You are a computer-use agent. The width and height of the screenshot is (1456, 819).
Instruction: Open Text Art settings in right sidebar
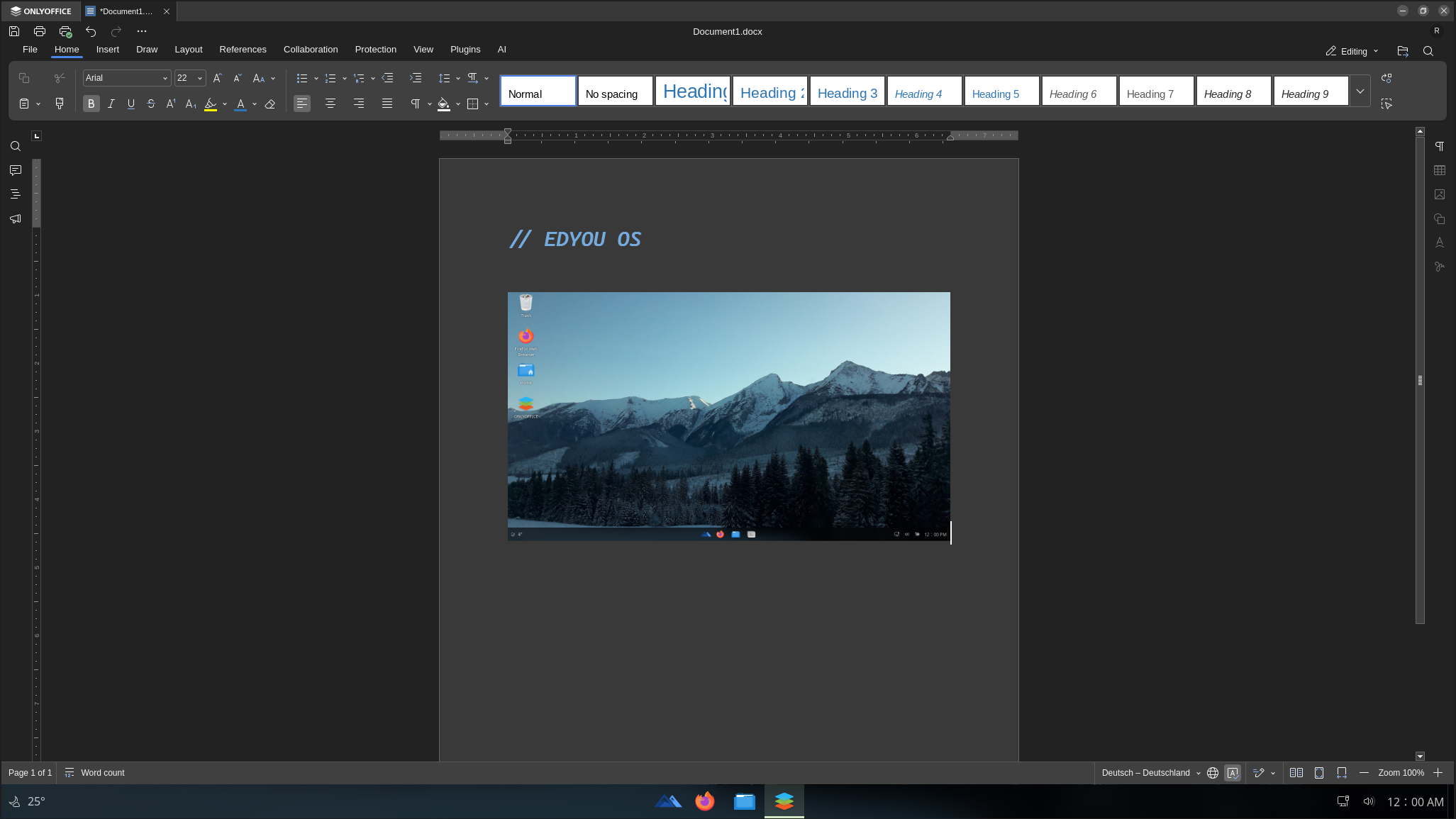1440,243
